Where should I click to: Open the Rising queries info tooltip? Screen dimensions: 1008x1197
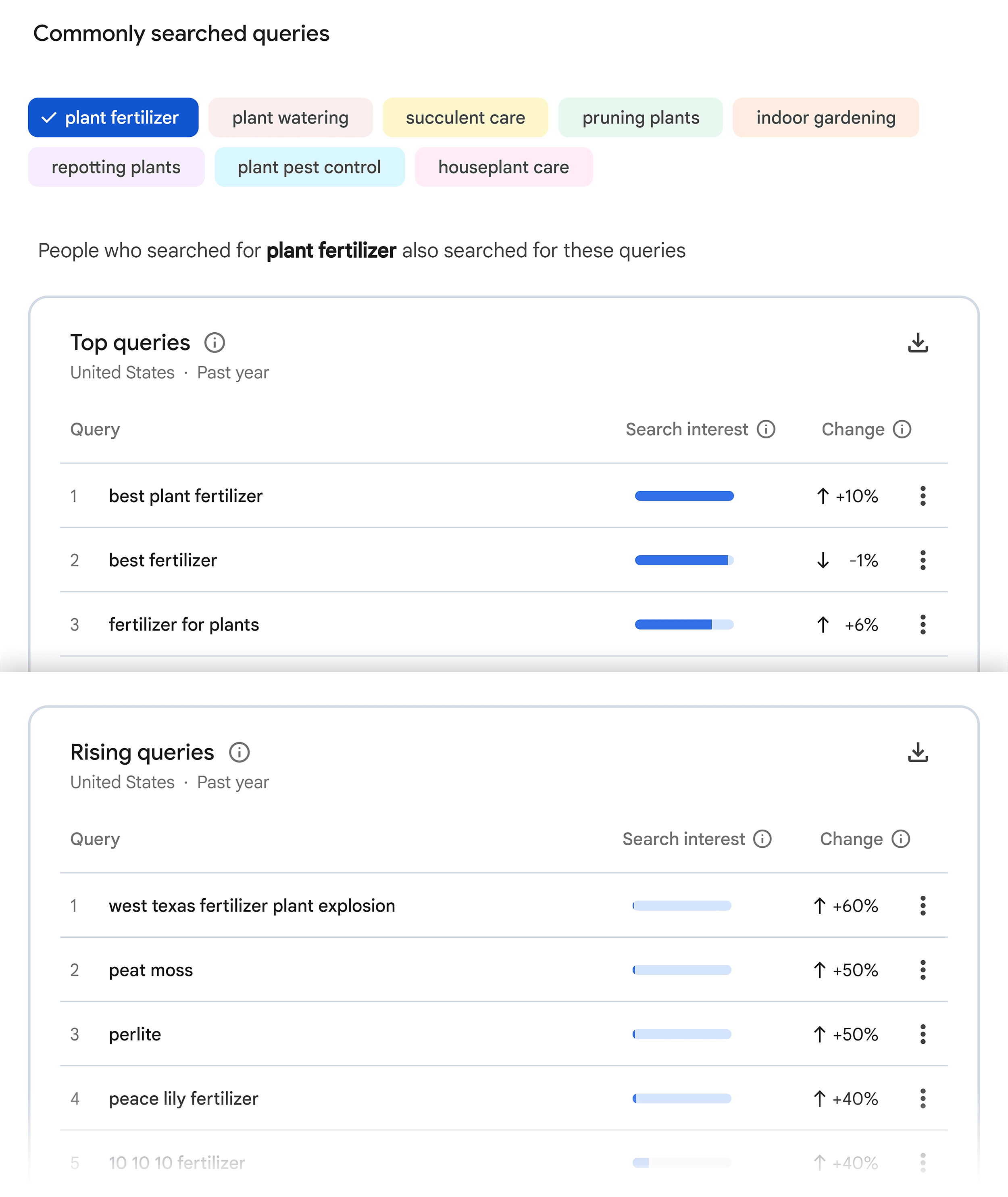(240, 752)
